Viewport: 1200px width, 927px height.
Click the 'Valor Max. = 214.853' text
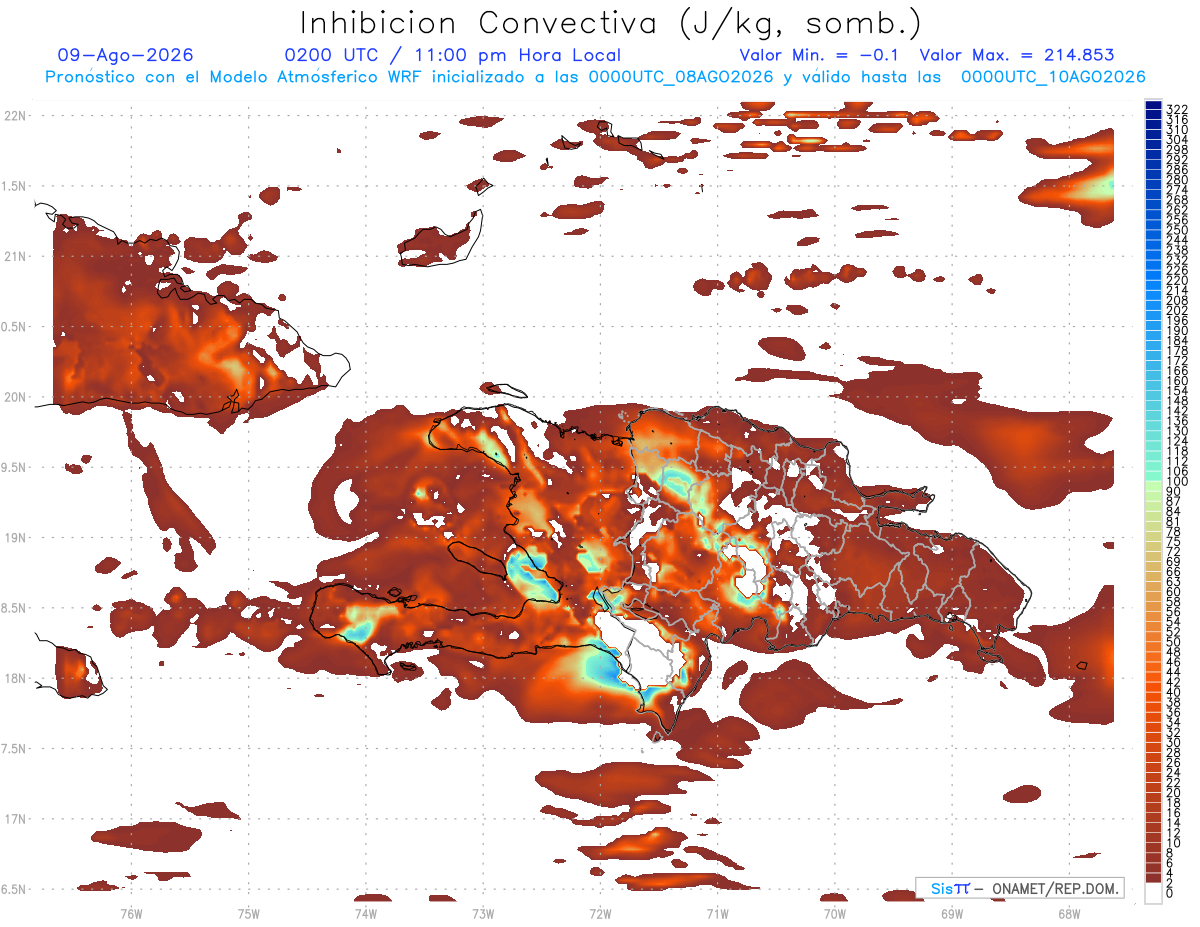click(x=1017, y=55)
